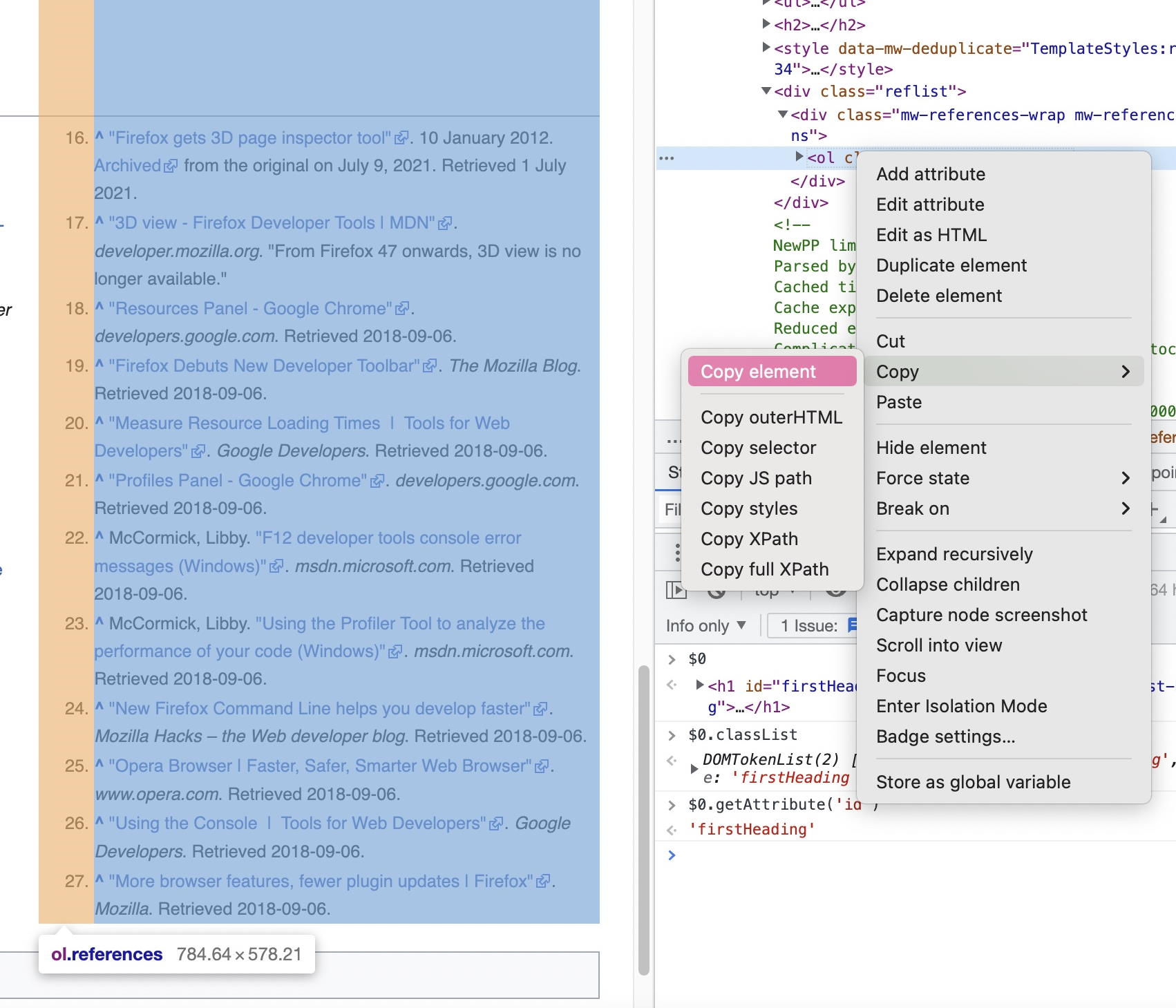Select Hide element
Viewport: 1176px width, 1008px height.
1003,448
